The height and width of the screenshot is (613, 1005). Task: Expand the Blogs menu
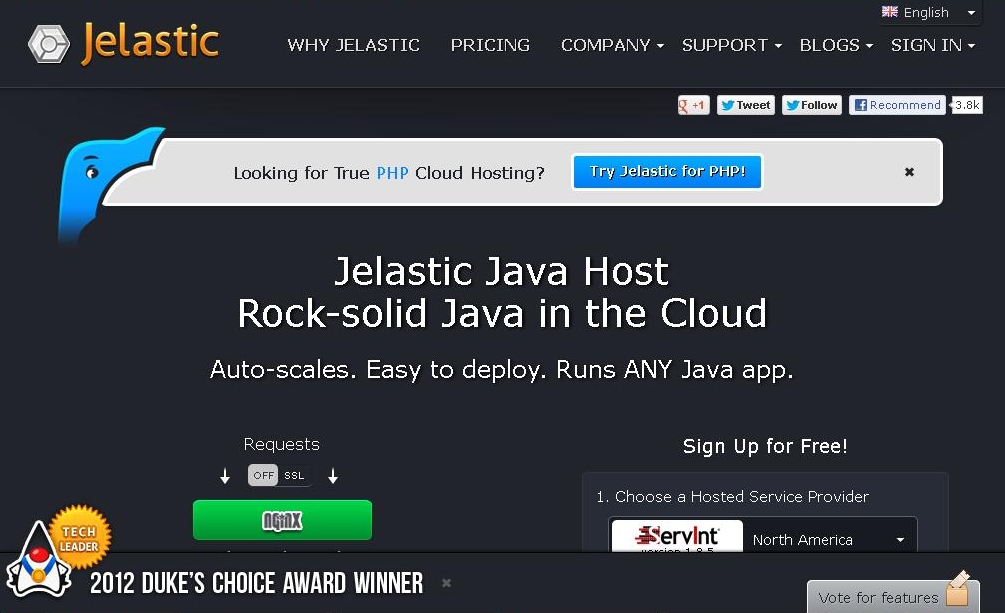[836, 45]
